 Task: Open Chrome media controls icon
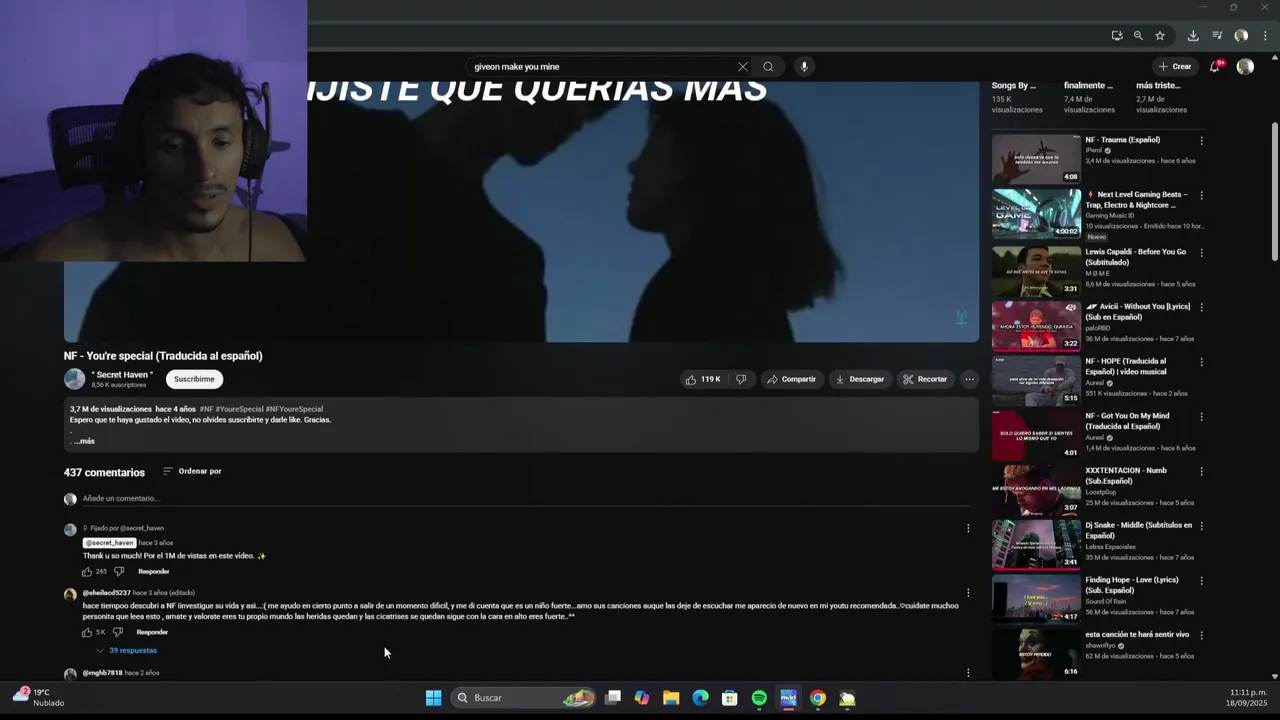(x=1217, y=36)
